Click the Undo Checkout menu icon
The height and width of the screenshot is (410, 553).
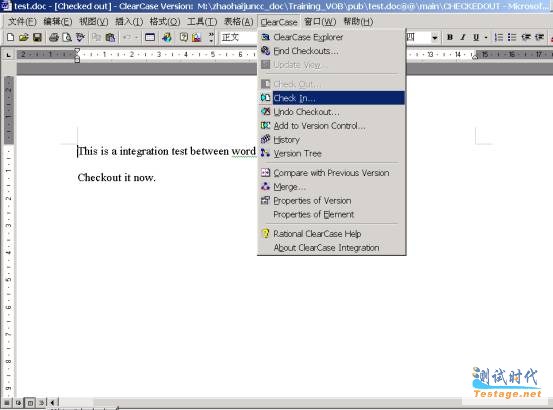[x=266, y=112]
